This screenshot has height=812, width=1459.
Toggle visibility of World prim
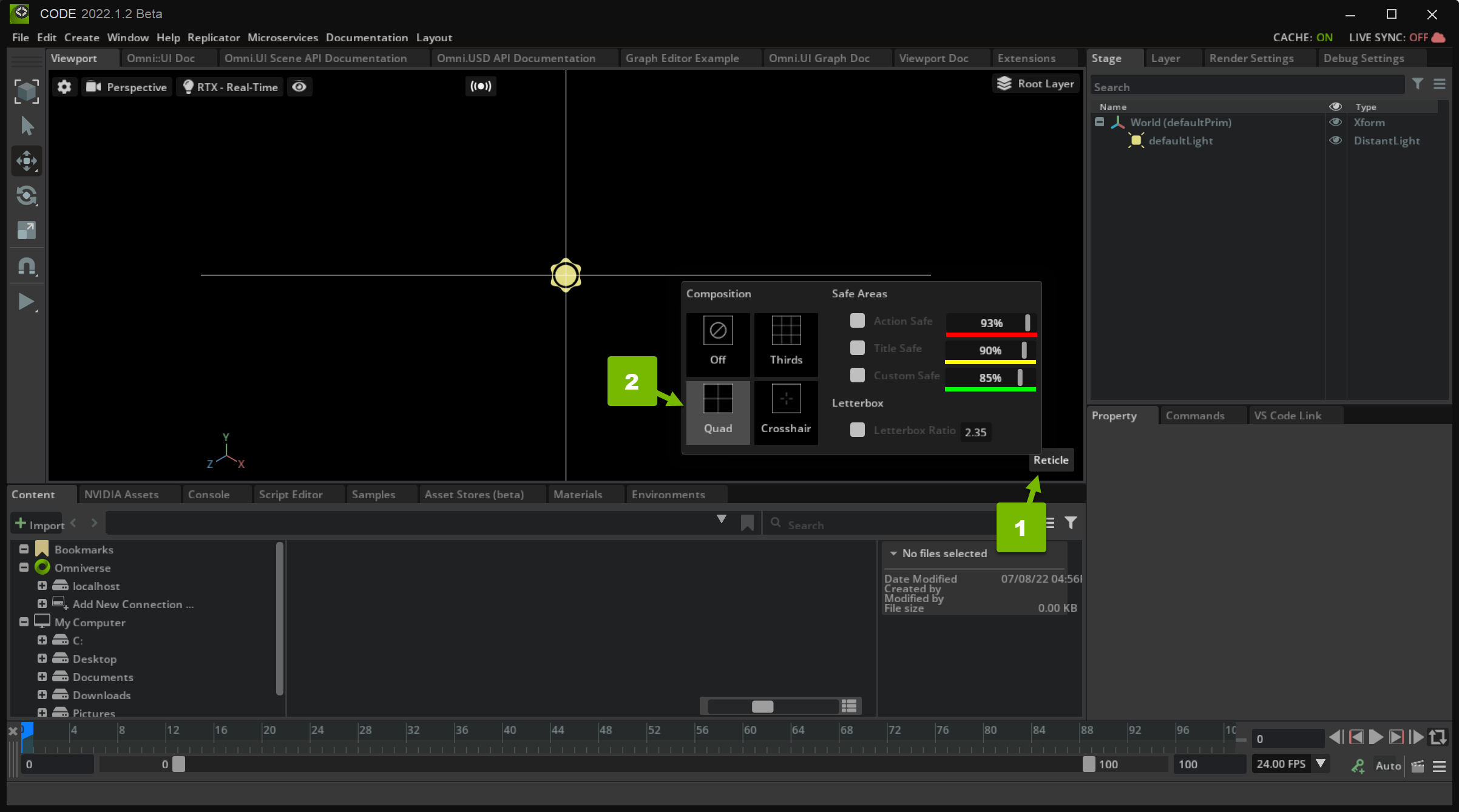(x=1335, y=122)
